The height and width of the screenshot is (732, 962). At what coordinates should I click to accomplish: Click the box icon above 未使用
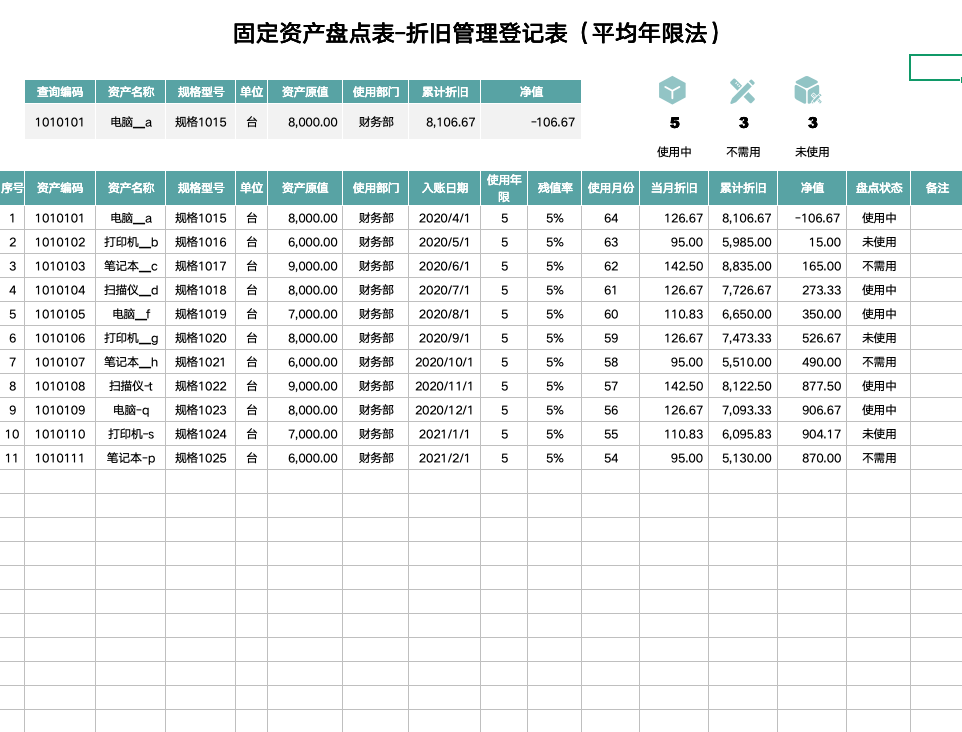807,91
